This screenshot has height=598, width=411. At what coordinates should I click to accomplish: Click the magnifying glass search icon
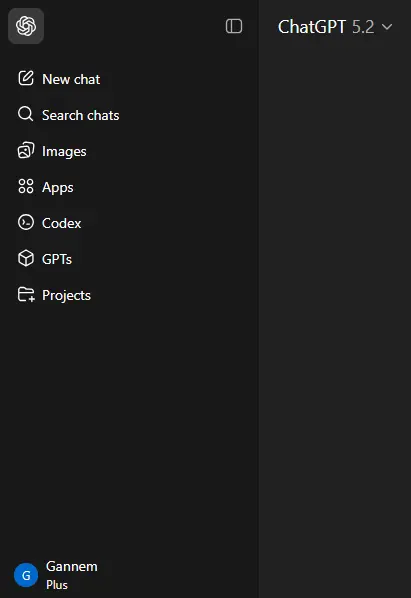coord(26,114)
